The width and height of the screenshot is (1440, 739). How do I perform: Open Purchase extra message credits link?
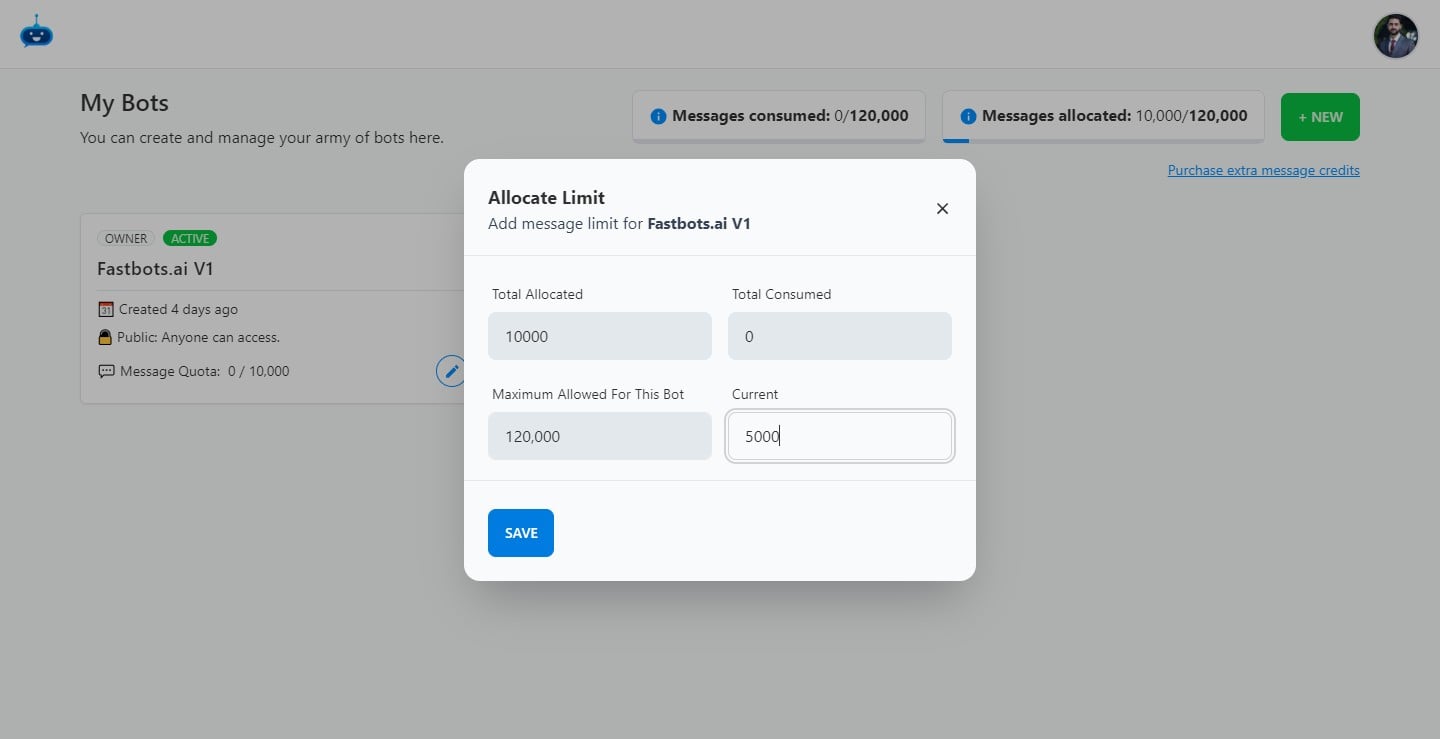coord(1264,170)
